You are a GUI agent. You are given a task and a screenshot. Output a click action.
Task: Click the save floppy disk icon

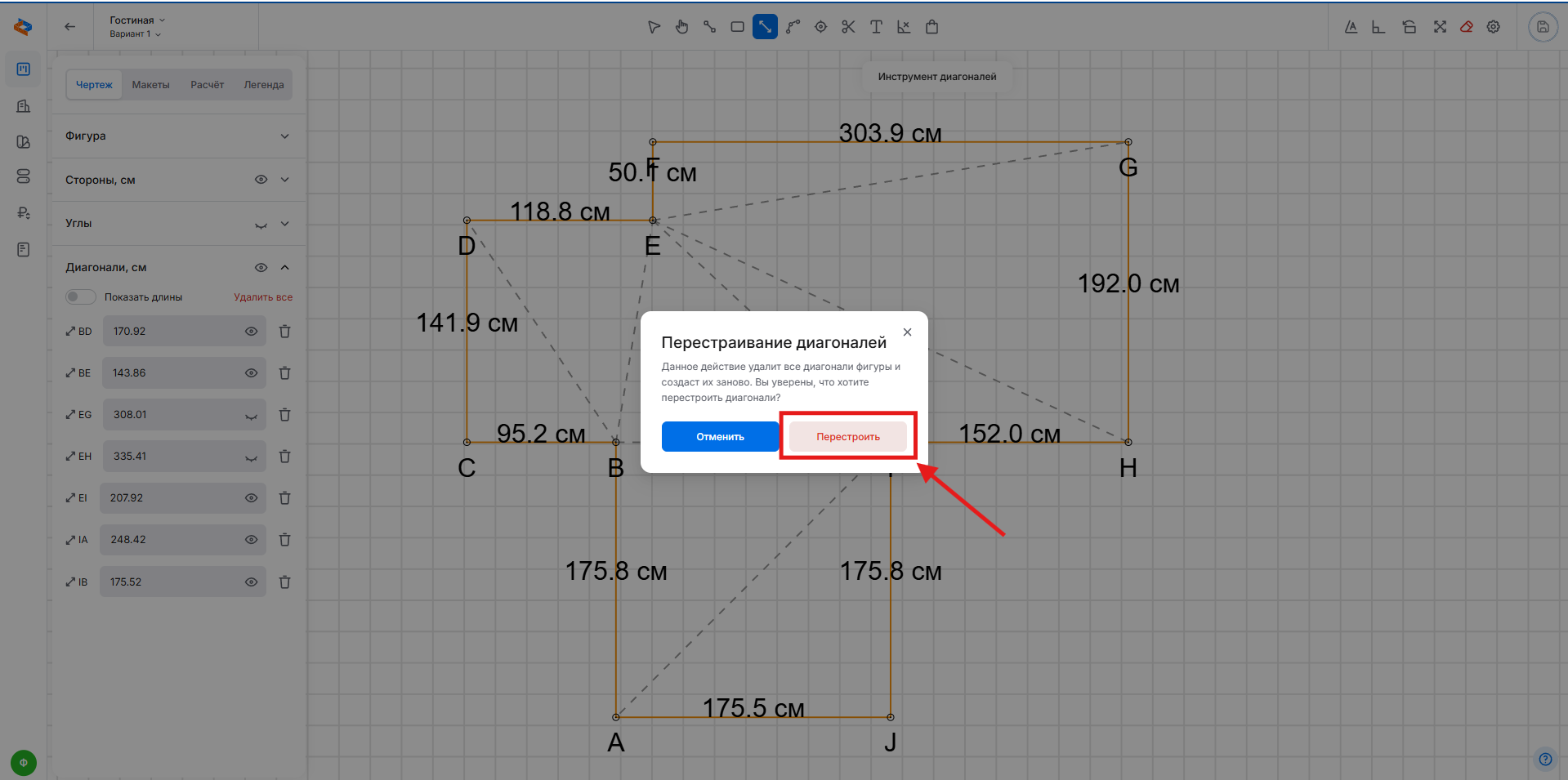click(1543, 27)
